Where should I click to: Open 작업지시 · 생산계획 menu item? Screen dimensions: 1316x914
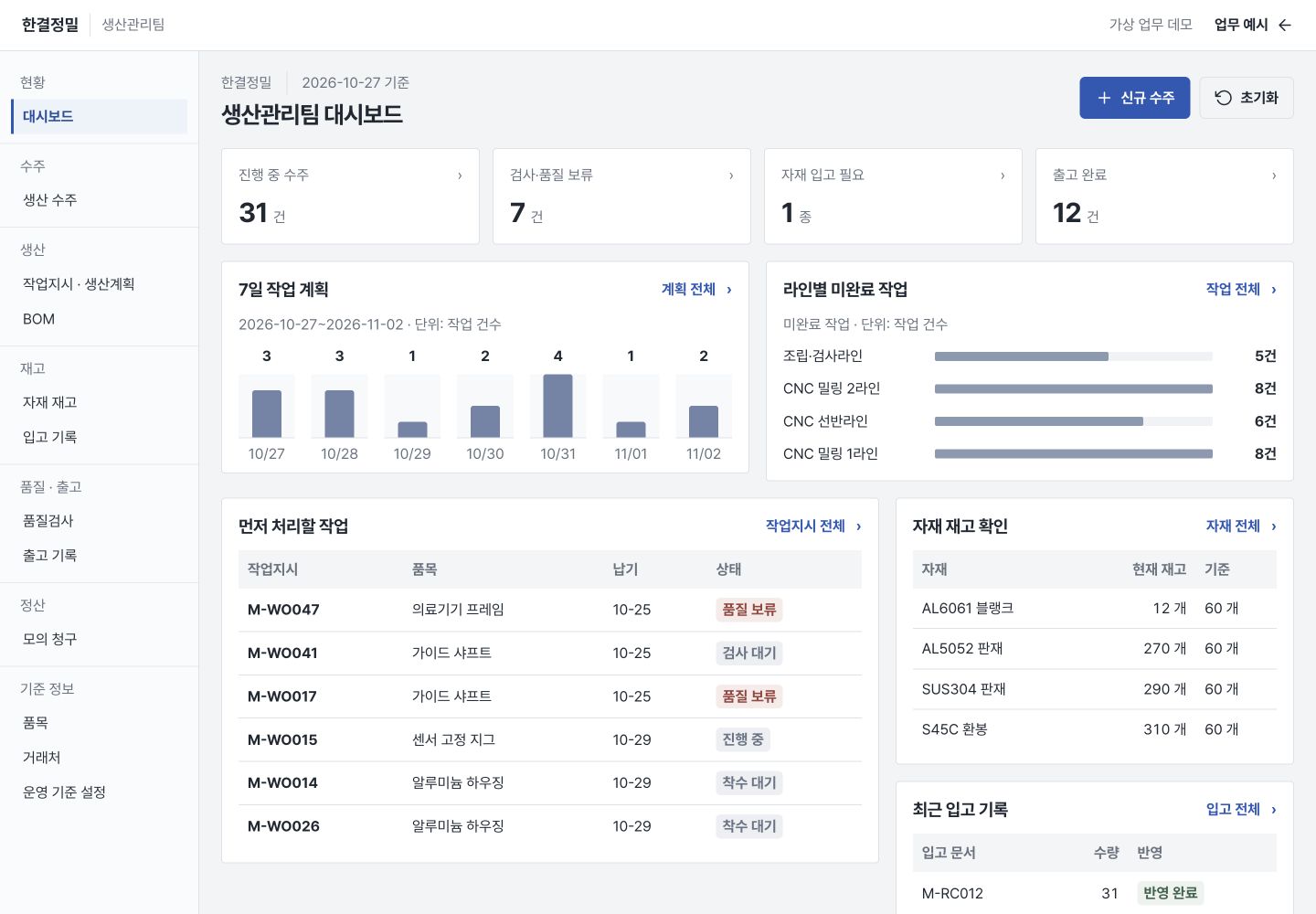(99, 284)
